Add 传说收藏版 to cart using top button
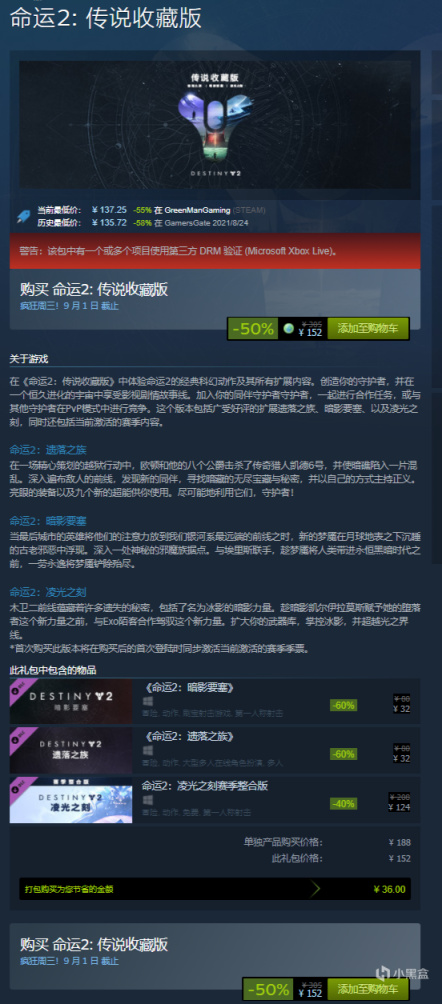The image size is (442, 1004). point(368,328)
